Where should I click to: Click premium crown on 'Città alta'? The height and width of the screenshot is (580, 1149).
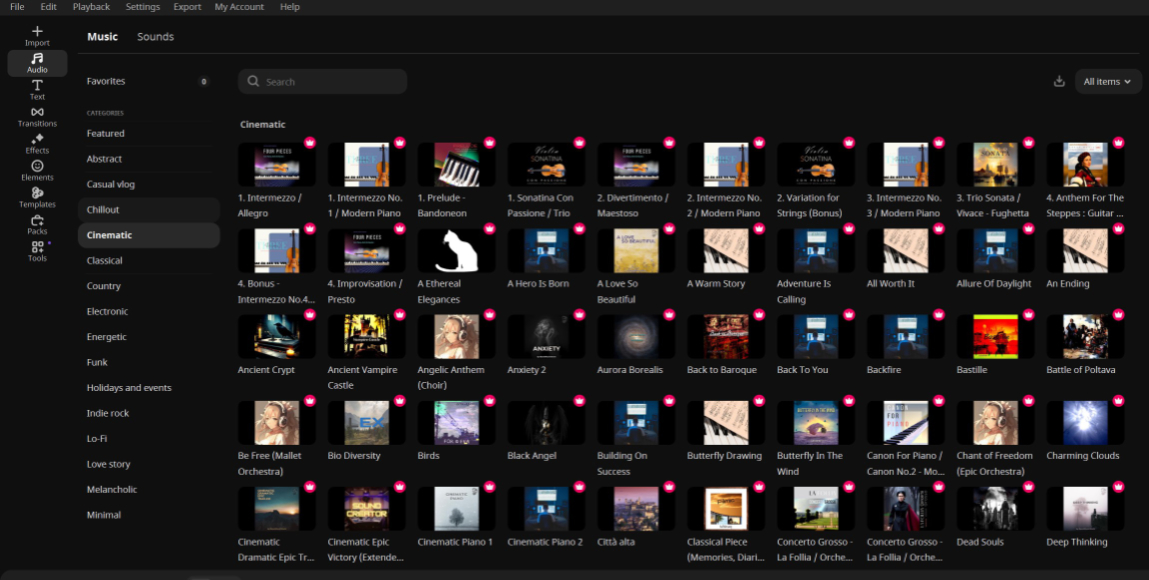[669, 487]
